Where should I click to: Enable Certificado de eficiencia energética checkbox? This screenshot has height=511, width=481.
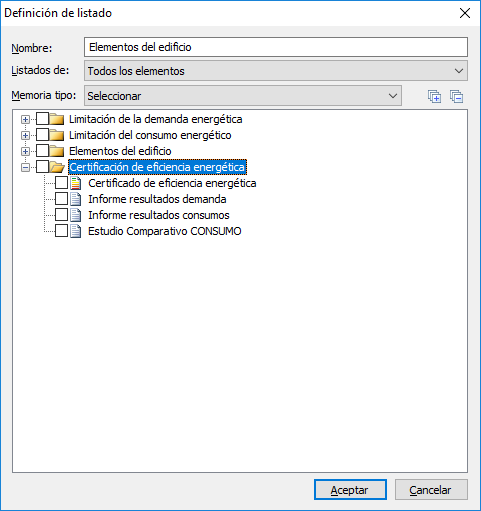[x=62, y=183]
